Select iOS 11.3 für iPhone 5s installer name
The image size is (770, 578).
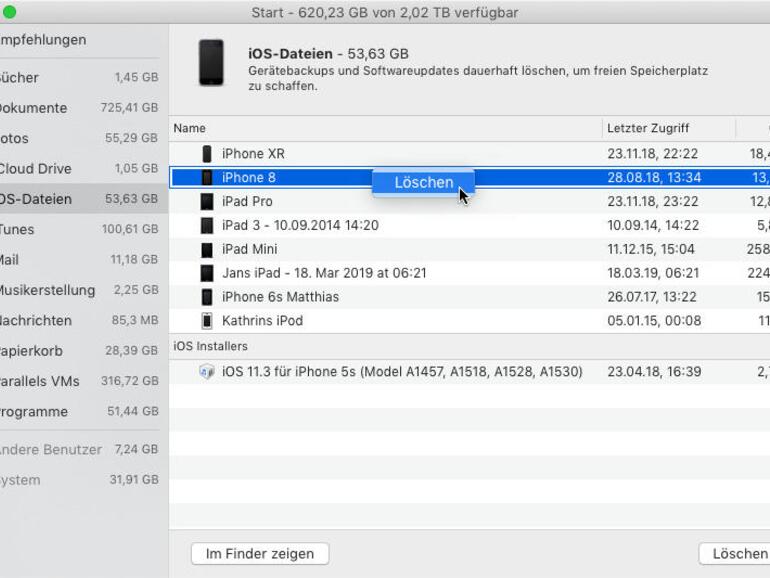pyautogui.click(x=402, y=372)
